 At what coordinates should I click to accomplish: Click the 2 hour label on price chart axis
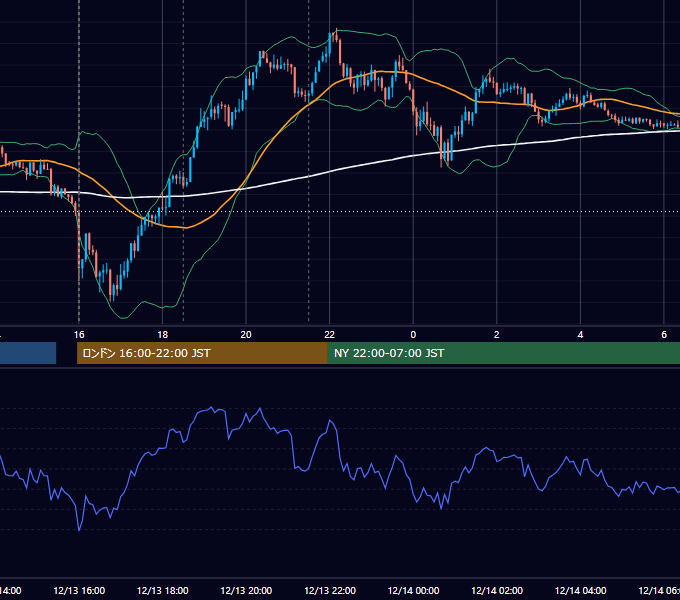(x=497, y=335)
